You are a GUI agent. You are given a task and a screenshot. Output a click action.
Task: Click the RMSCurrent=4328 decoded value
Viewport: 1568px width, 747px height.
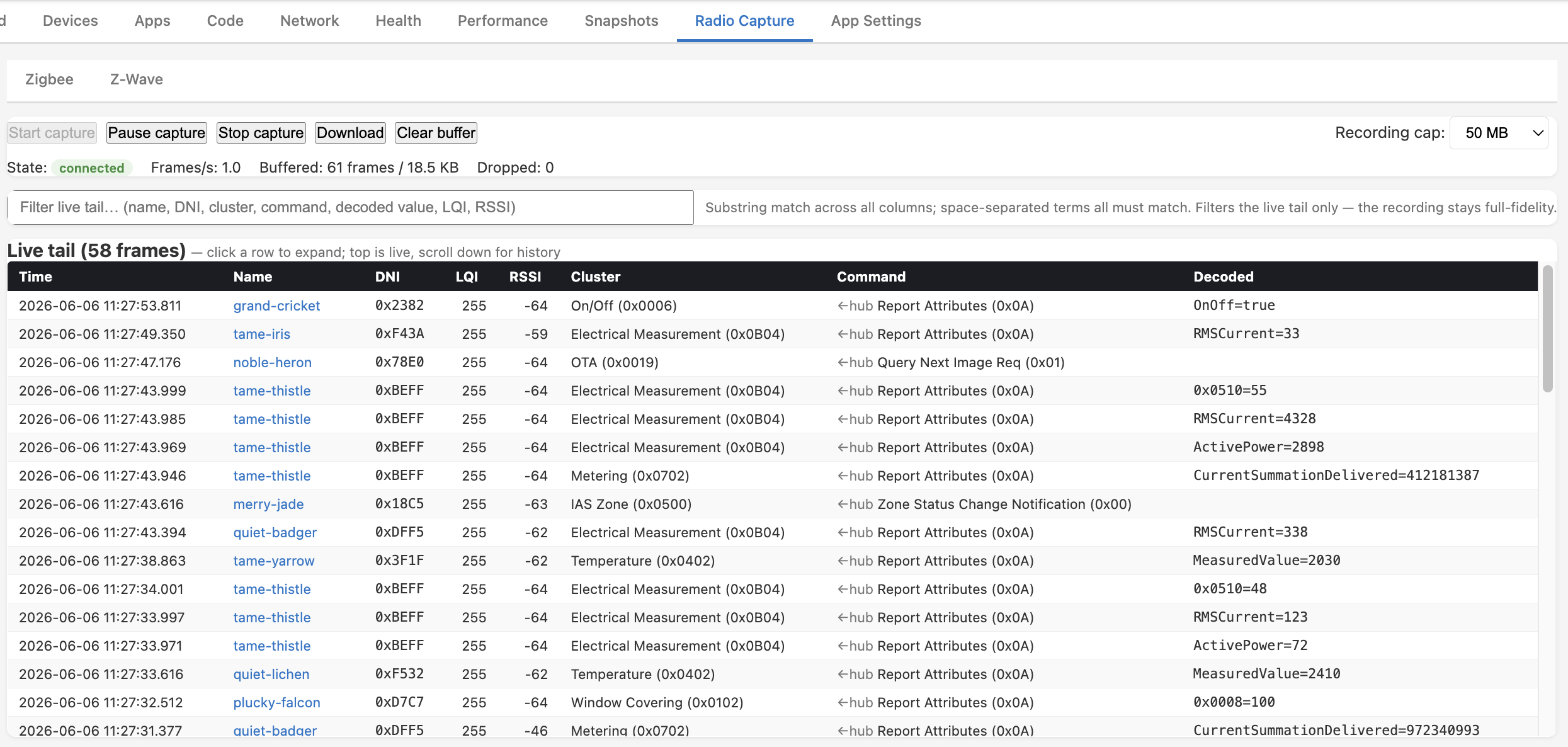(1254, 419)
